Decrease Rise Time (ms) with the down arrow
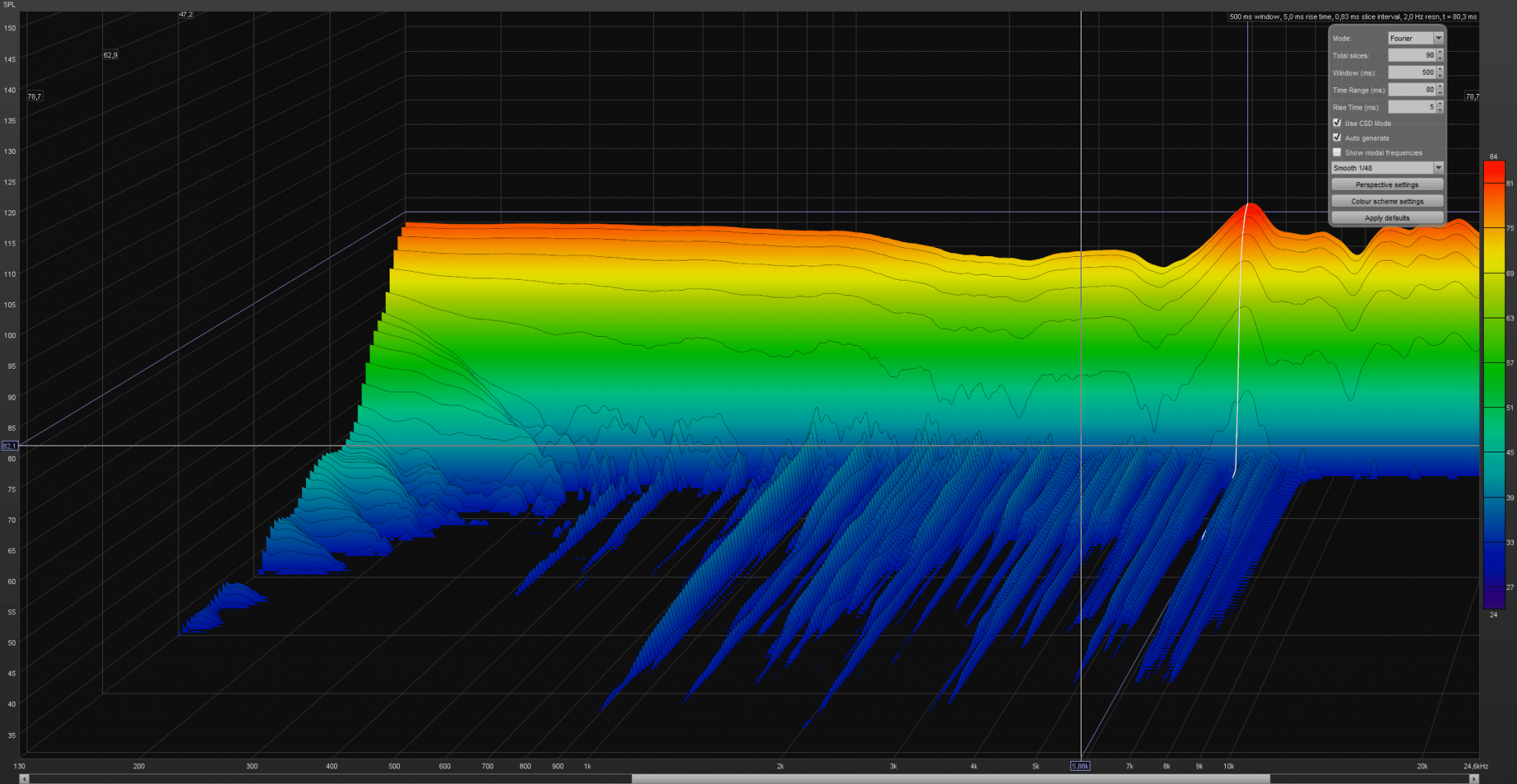1517x784 pixels. (x=1440, y=110)
